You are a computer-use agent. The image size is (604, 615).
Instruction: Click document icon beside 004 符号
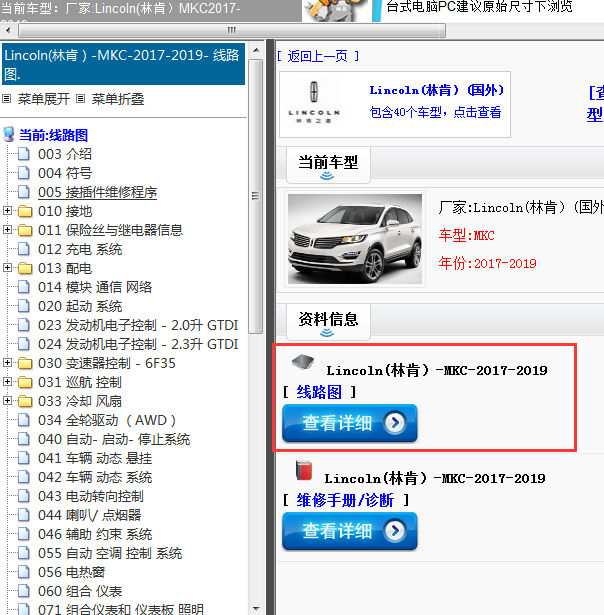(x=24, y=173)
